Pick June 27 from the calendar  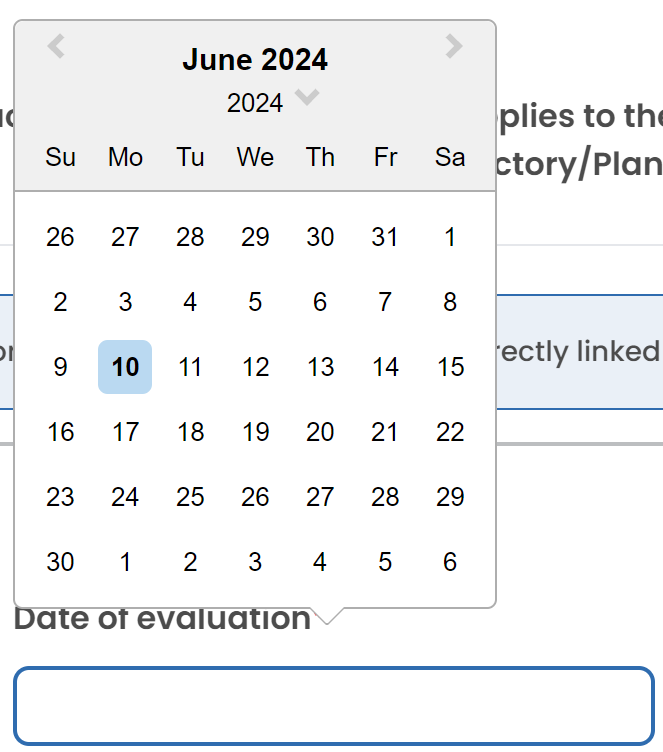click(320, 497)
